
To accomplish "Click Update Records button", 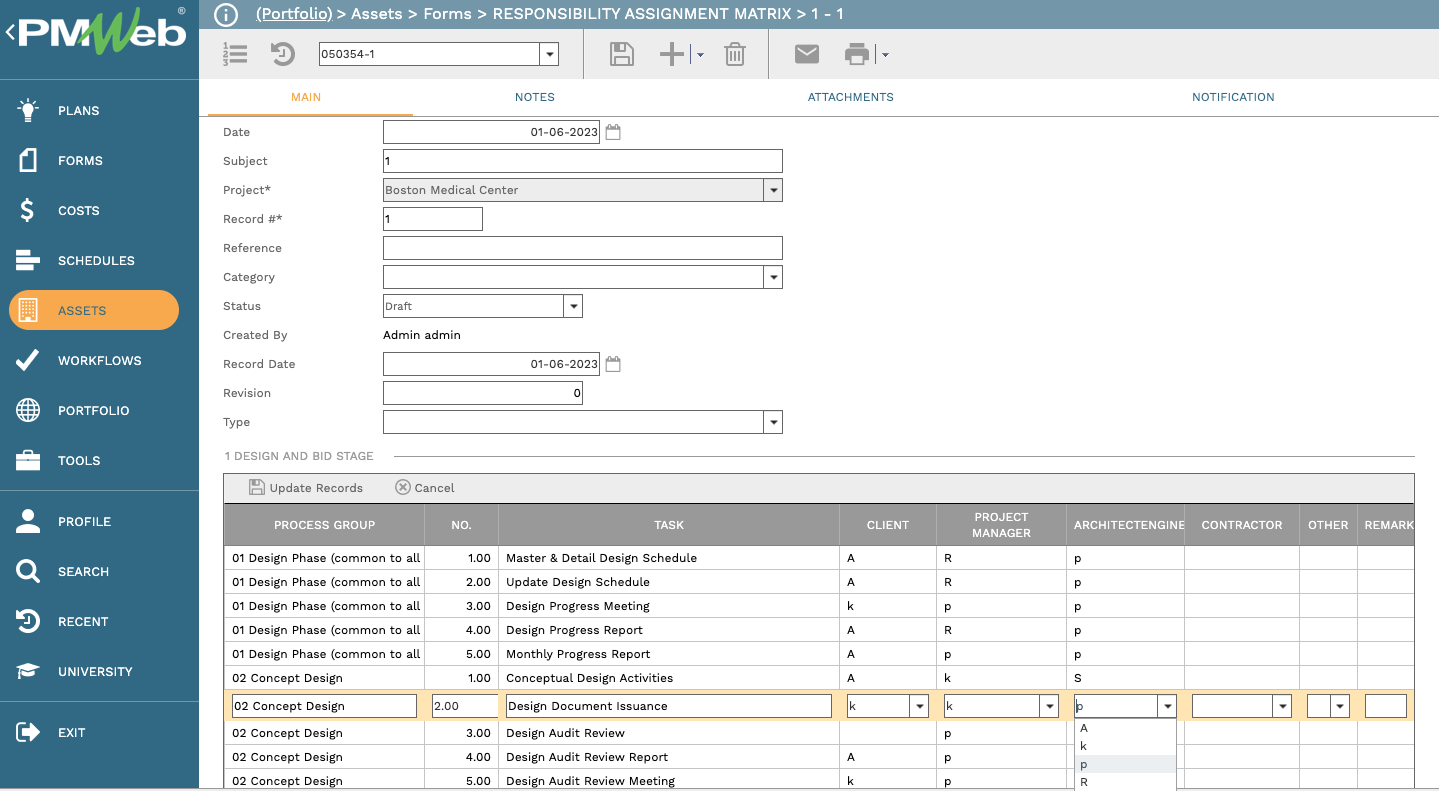I will 306,488.
